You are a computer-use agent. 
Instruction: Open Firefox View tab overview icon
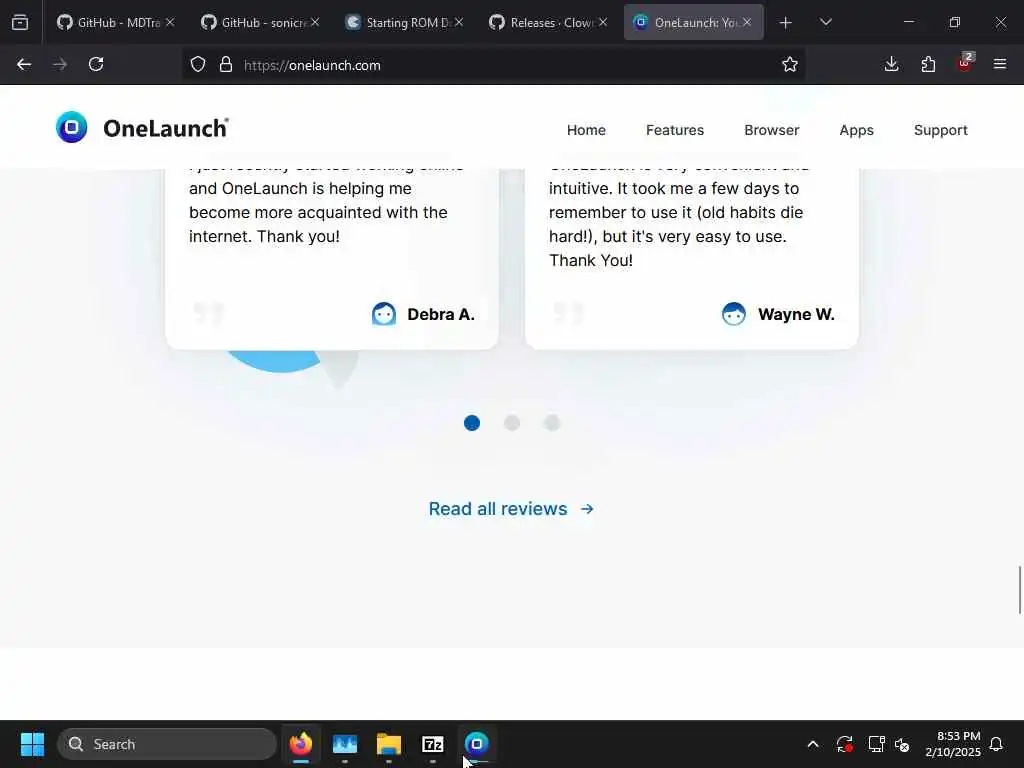coord(20,22)
